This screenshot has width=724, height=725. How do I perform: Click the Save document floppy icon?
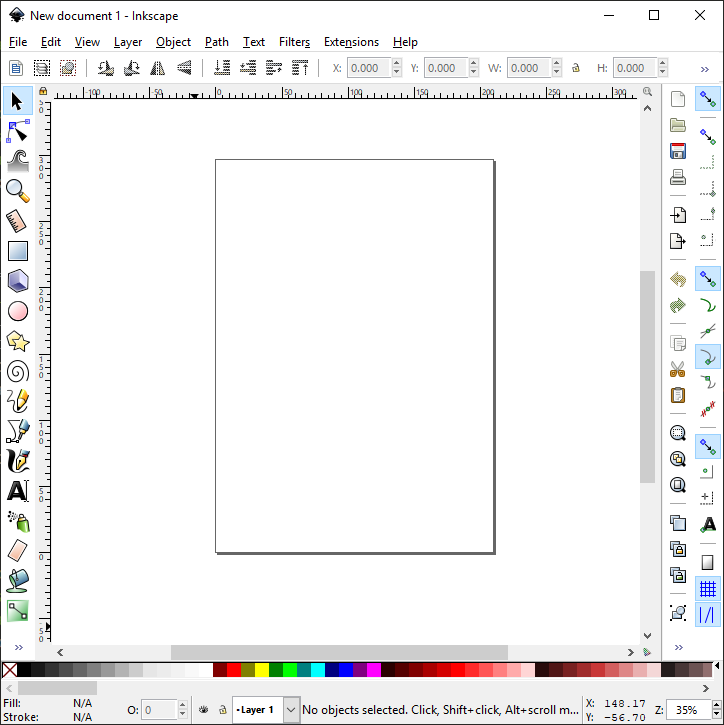pyautogui.click(x=678, y=151)
